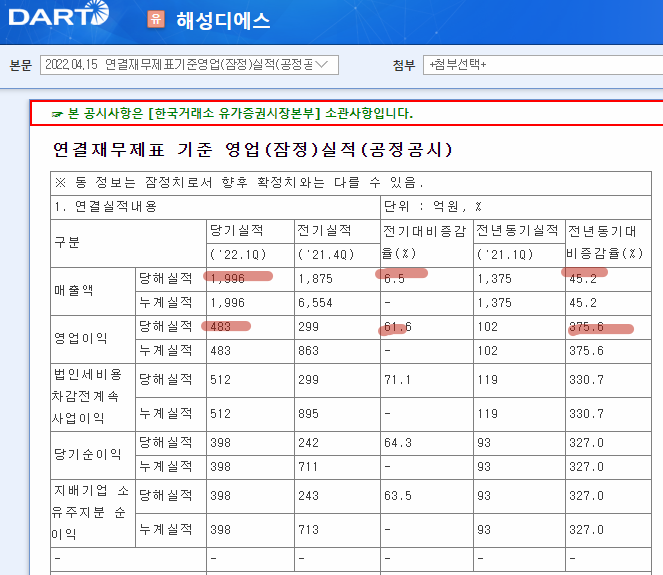Viewport: 663px width, 575px height.
Task: Click the company name 해성디에스
Action: click(x=223, y=20)
